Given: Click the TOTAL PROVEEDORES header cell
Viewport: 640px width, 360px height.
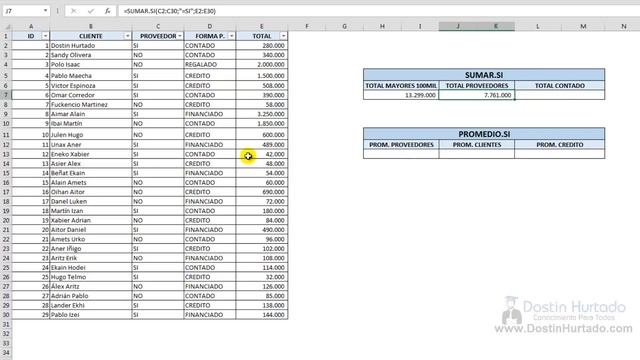Looking at the screenshot, I should click(x=477, y=86).
